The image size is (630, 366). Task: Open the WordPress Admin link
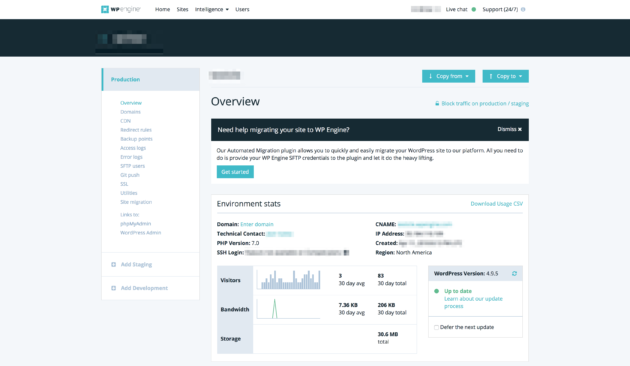tap(140, 233)
